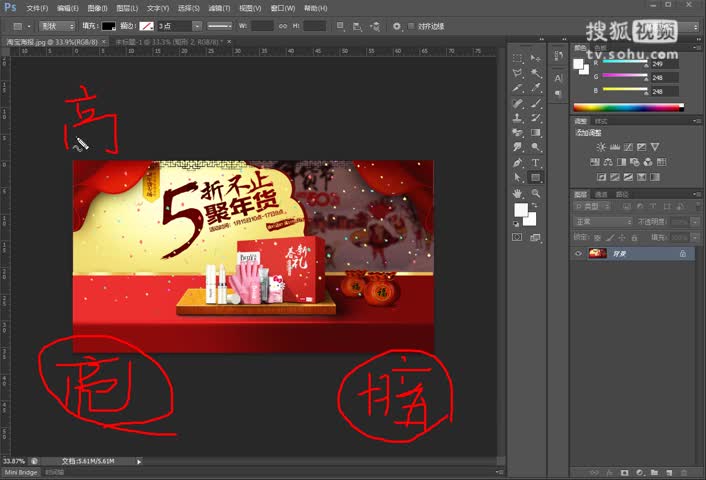Open the layer opacity dropdown arrow

click(695, 222)
